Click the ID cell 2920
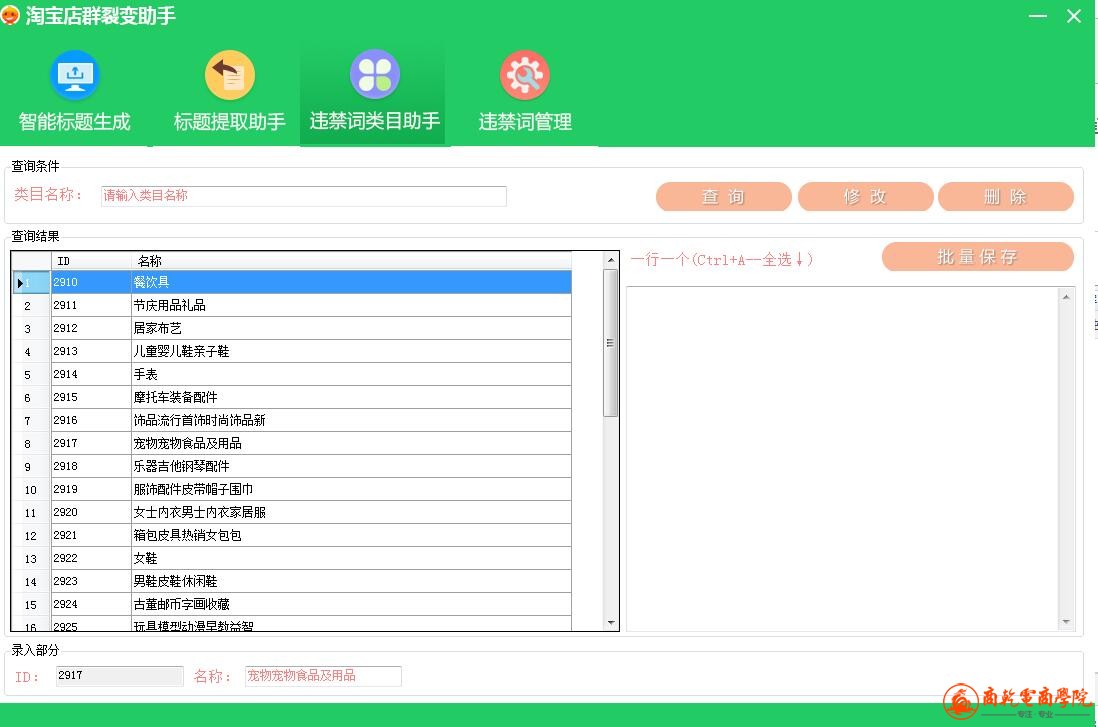1098x727 pixels. click(x=91, y=513)
